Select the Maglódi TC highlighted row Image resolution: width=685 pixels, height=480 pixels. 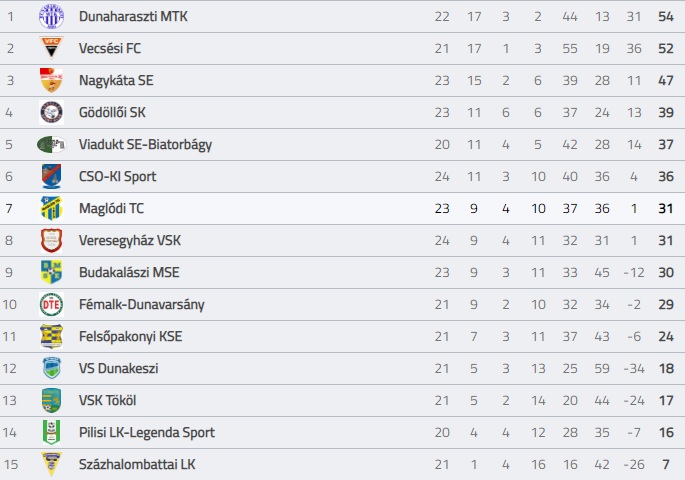pyautogui.click(x=342, y=208)
